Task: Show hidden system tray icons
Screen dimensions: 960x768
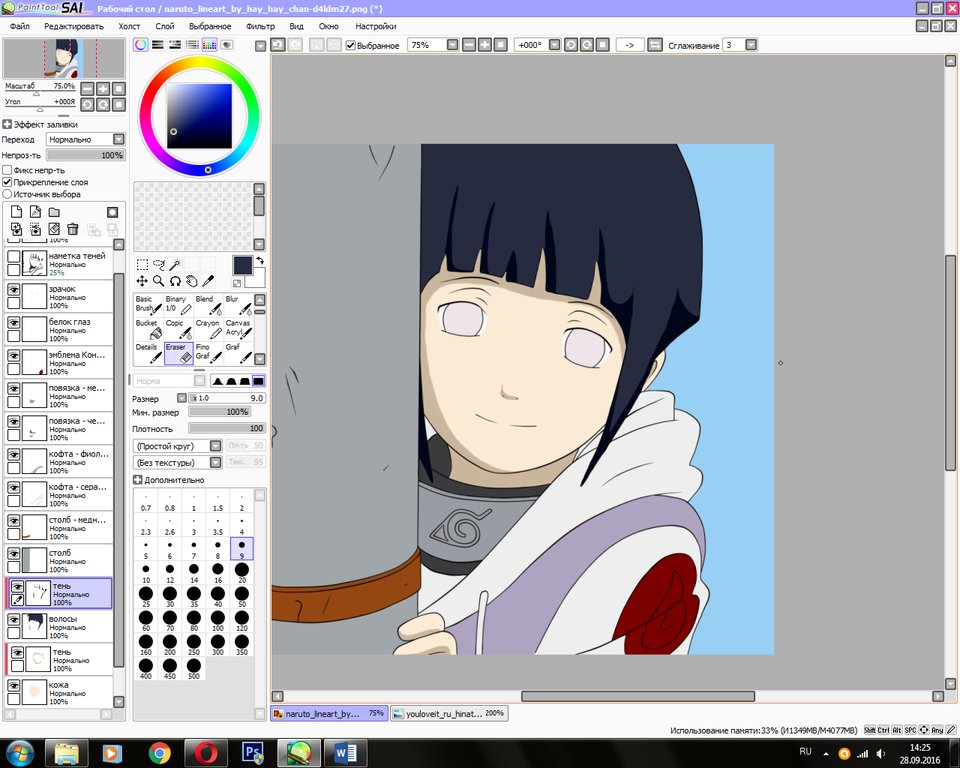Action: click(826, 754)
